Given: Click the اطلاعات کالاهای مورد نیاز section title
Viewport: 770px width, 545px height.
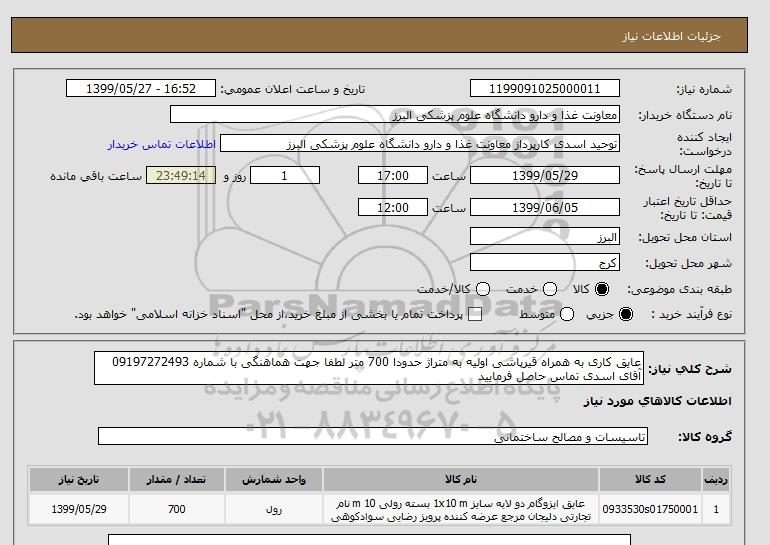Looking at the screenshot, I should pos(658,401).
